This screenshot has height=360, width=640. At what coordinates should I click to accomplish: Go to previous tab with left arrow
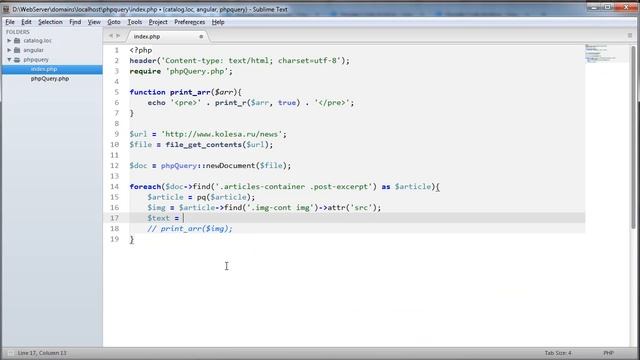point(110,36)
